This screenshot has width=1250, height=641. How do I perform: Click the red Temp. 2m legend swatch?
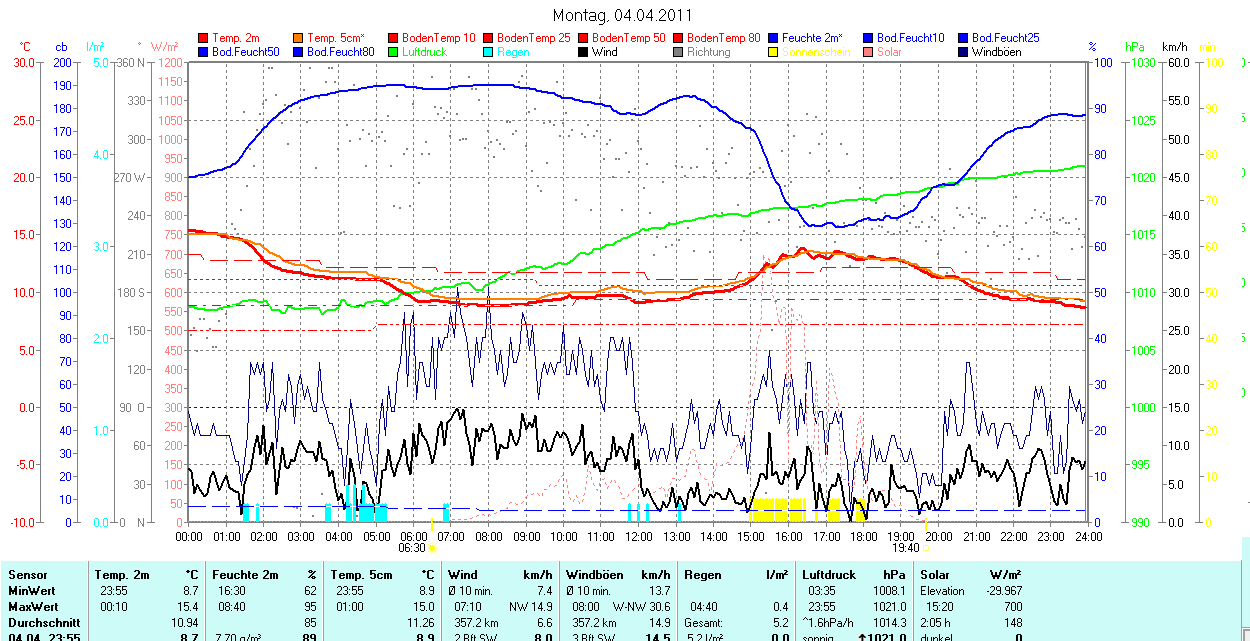[x=205, y=38]
